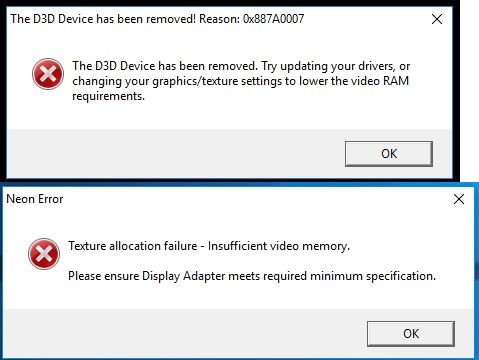This screenshot has height=360, width=479.
Task: Click the red error icon in Neon Error
Action: tap(44, 254)
